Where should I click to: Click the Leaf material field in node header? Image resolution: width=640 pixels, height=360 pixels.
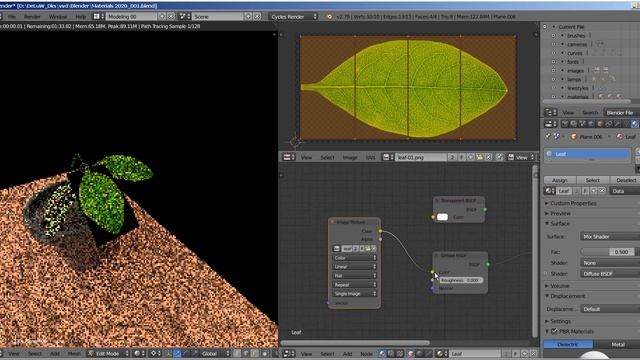[476, 354]
